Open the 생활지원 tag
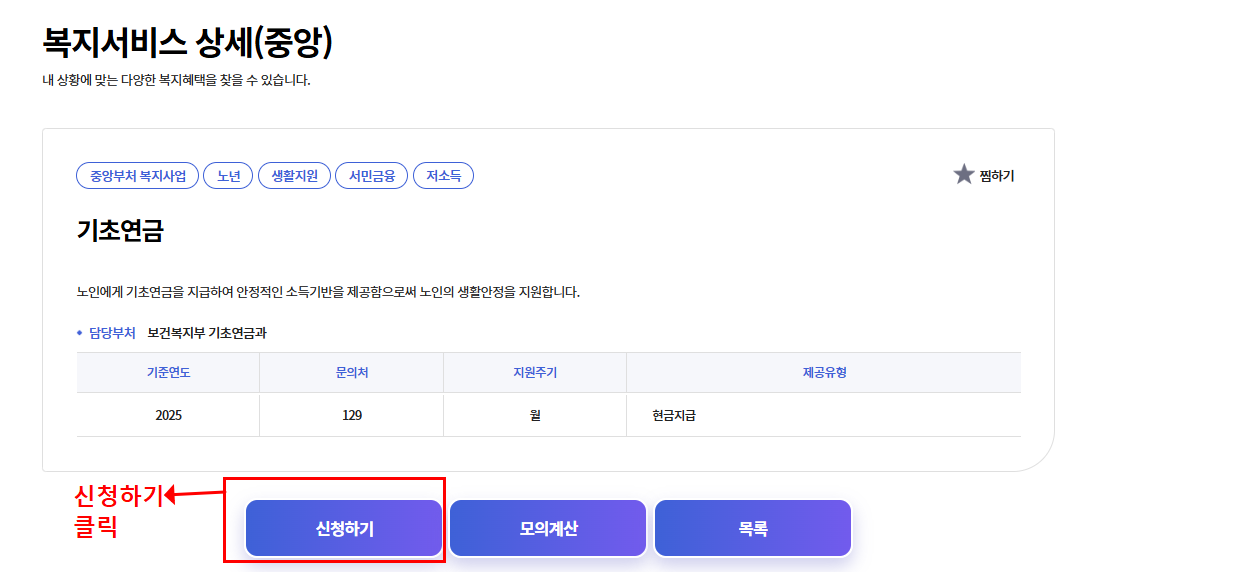Viewport: 1252px width, 572px height. pyautogui.click(x=294, y=176)
